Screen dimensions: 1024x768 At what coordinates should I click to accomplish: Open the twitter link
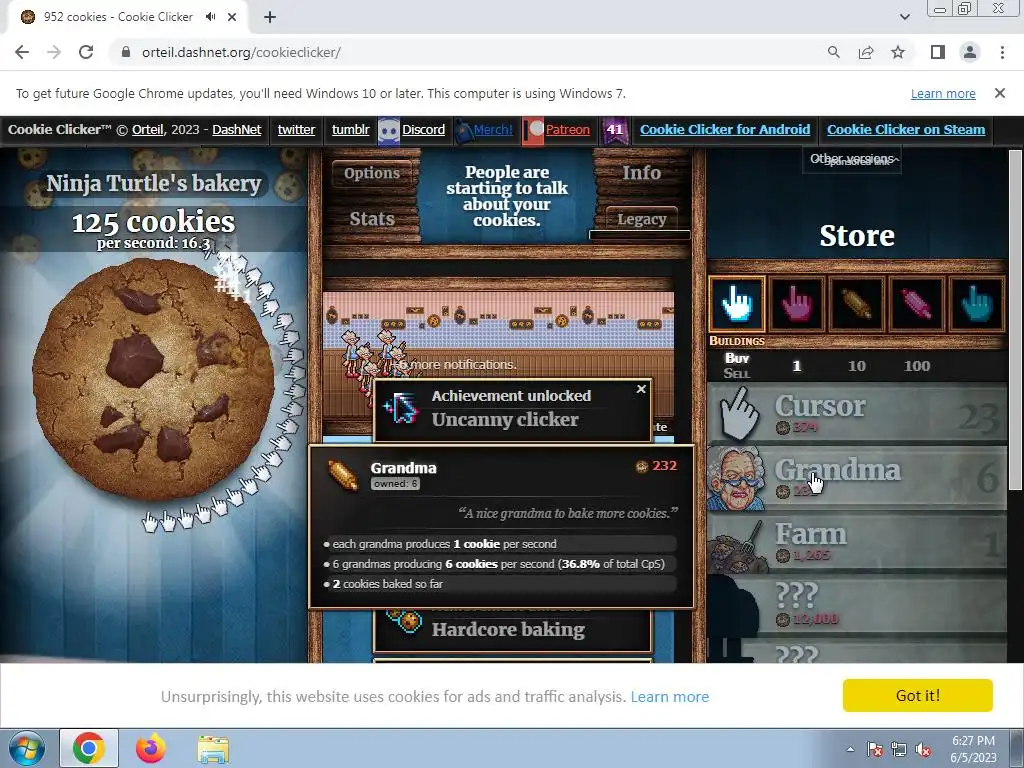click(296, 129)
